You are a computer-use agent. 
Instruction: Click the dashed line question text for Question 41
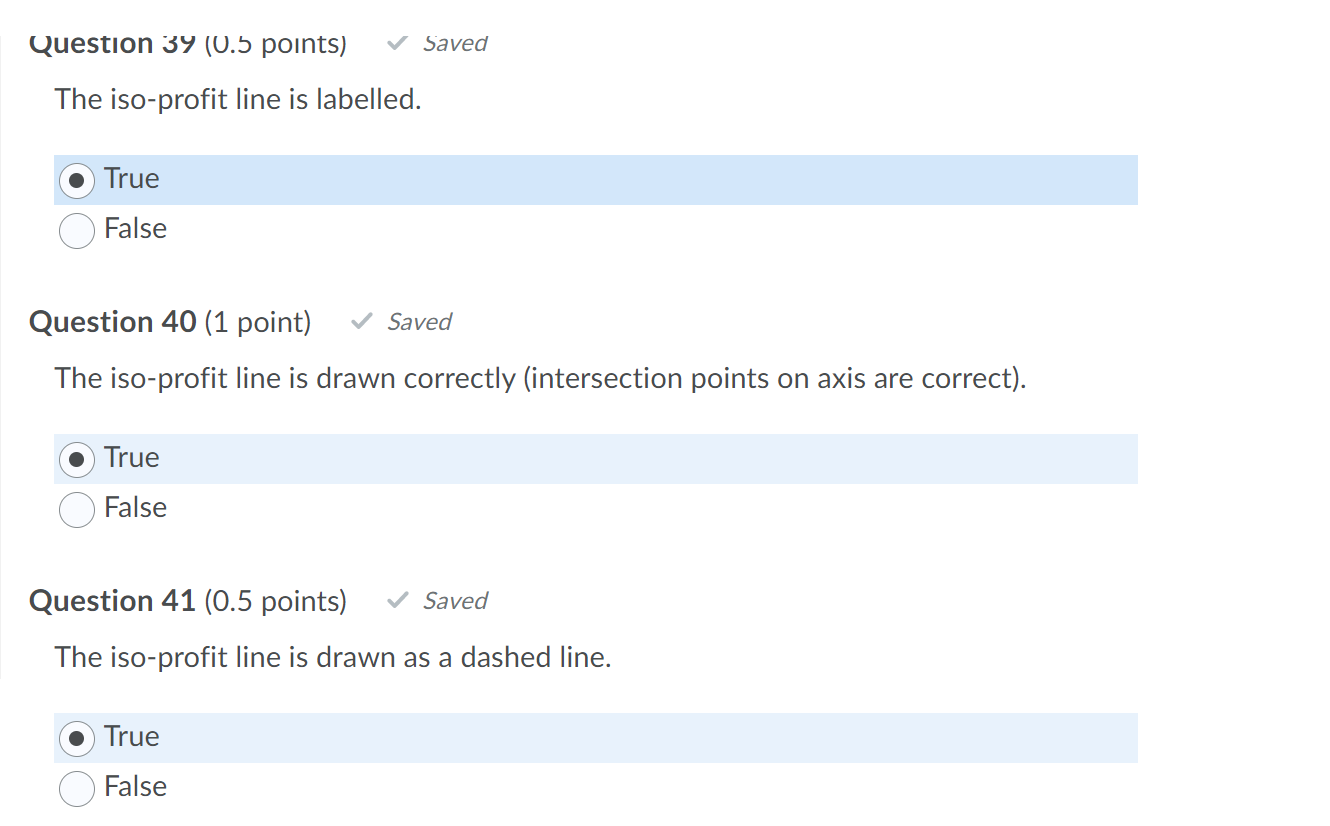pyautogui.click(x=333, y=657)
